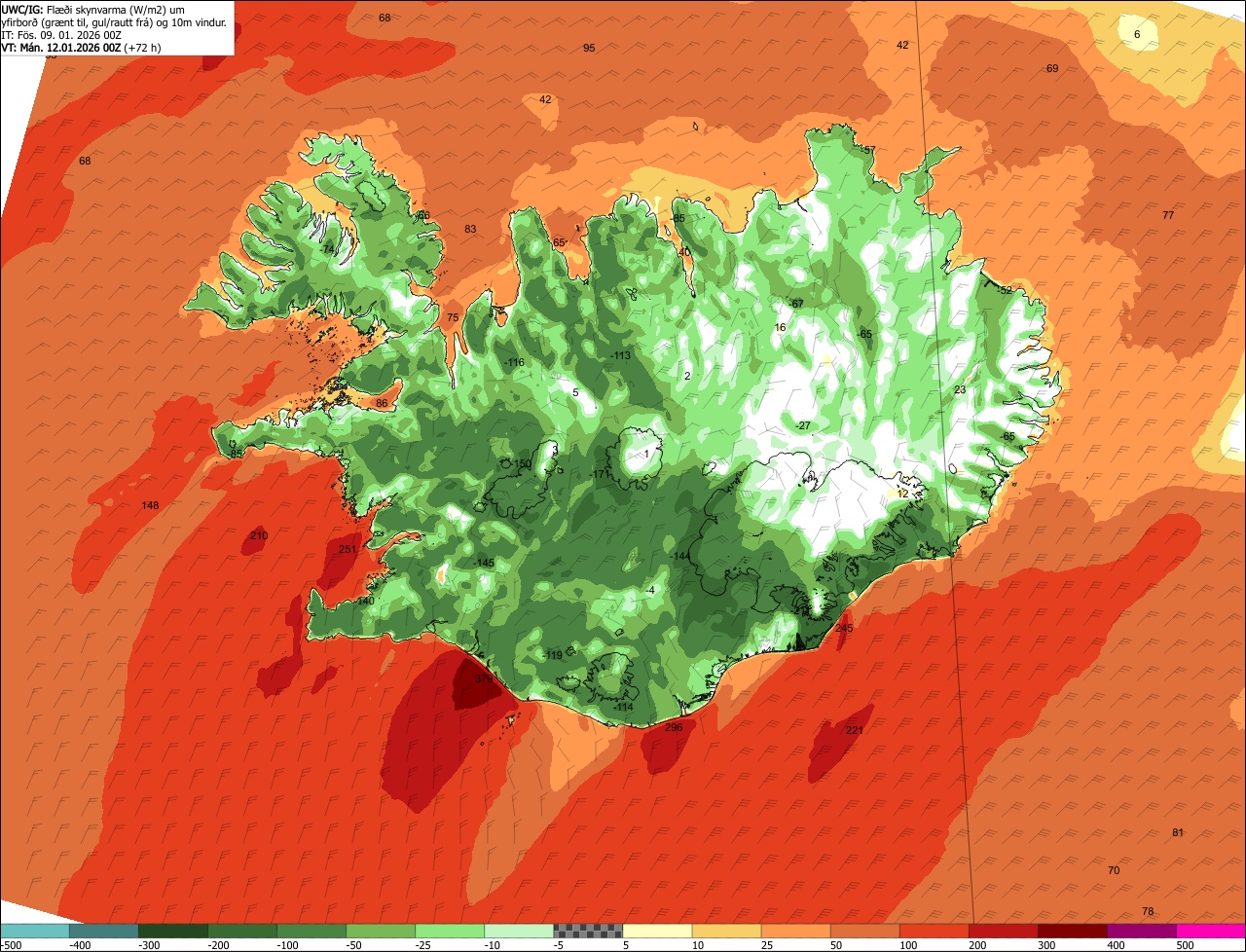This screenshot has width=1246, height=952.
Task: Select the red-orange legend swatch above 100
Action: click(934, 930)
